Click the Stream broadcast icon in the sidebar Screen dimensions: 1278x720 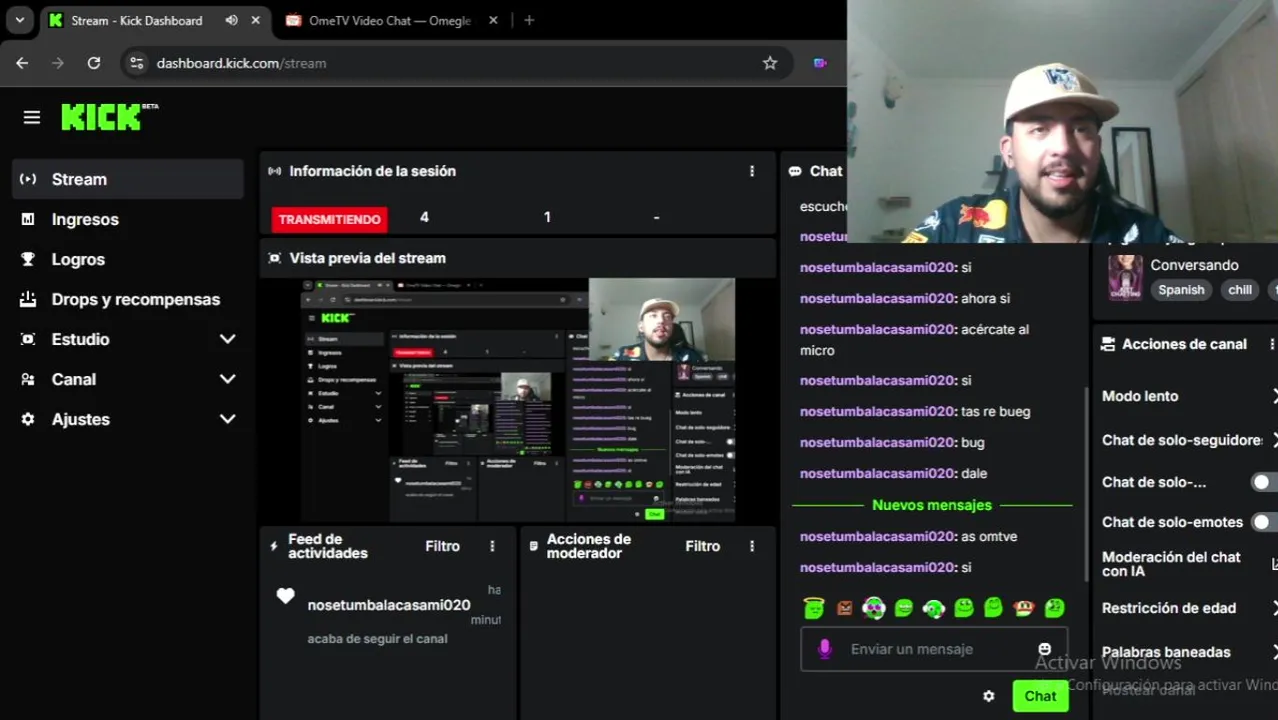[x=28, y=179]
